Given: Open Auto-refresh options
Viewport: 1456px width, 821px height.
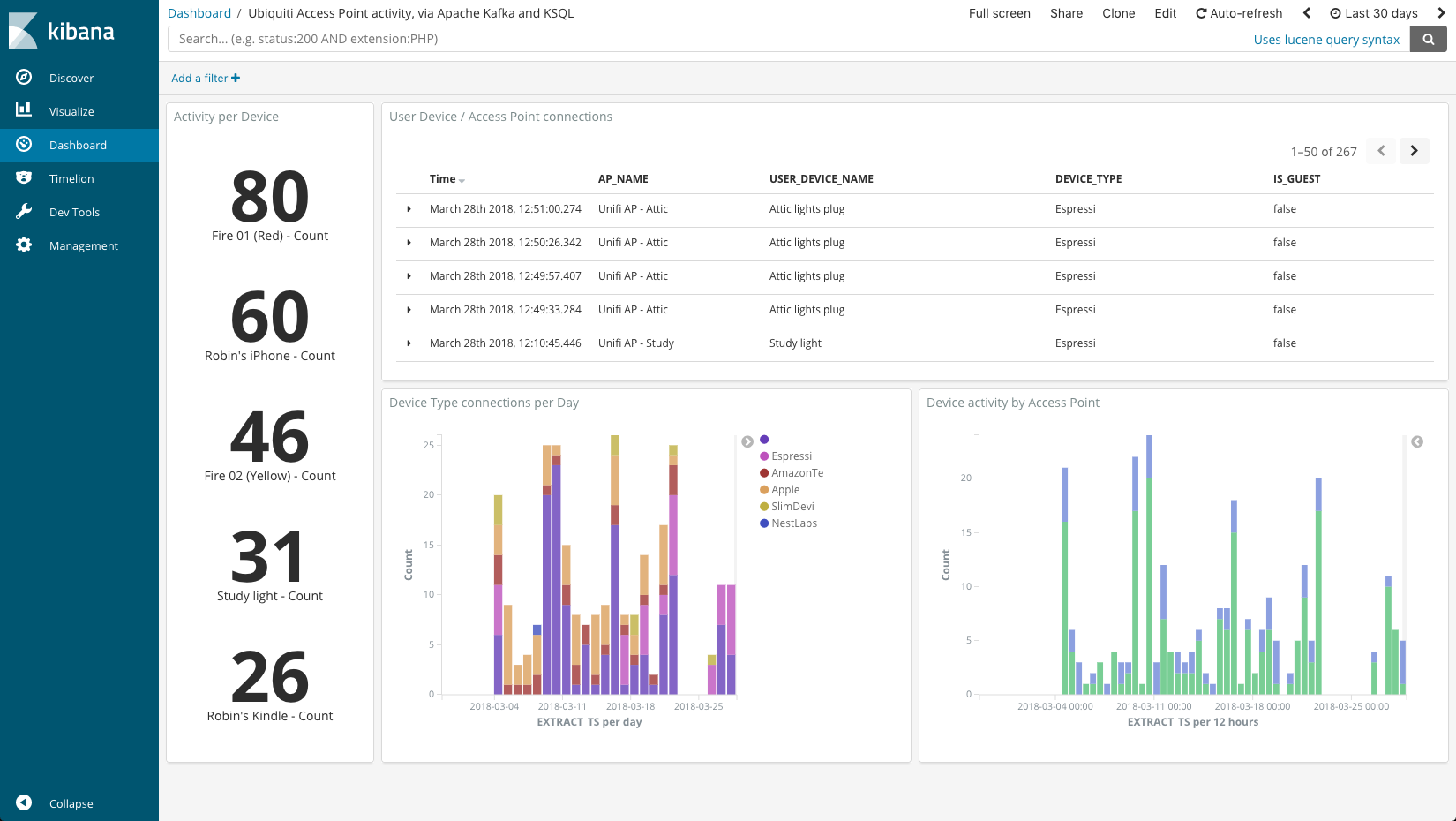Looking at the screenshot, I should click(1239, 13).
